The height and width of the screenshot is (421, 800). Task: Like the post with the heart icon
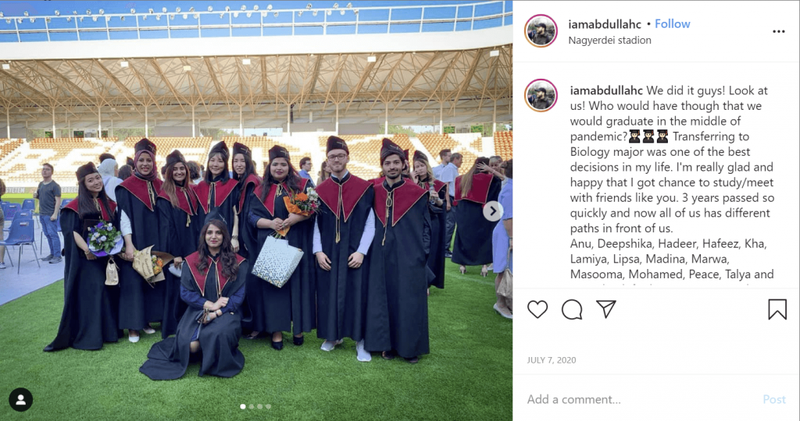(x=537, y=309)
